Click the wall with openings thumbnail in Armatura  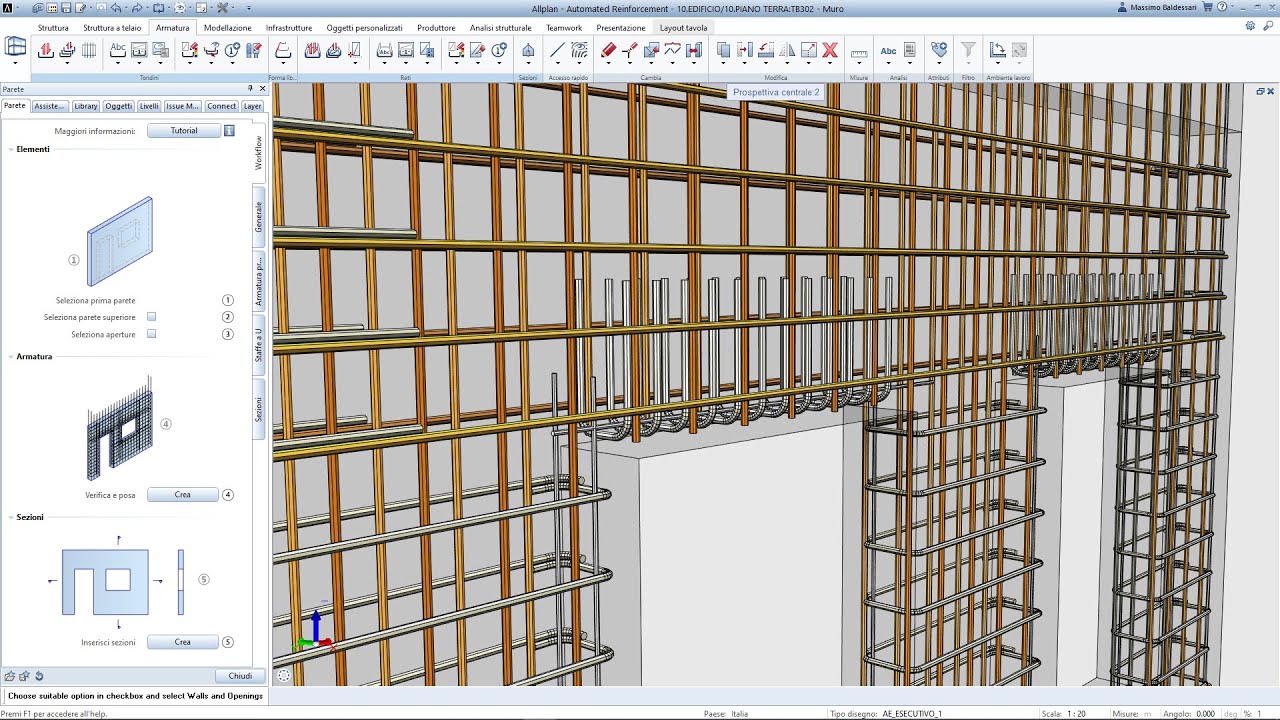pos(120,429)
